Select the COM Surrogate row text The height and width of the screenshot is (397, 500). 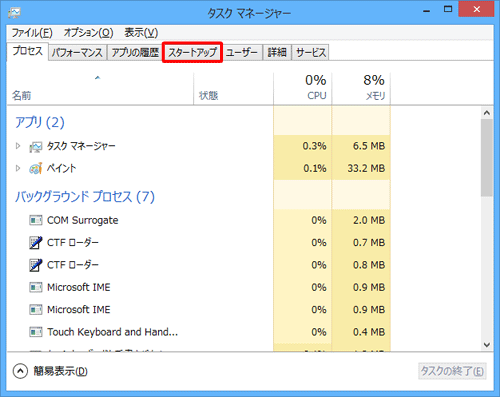83,220
